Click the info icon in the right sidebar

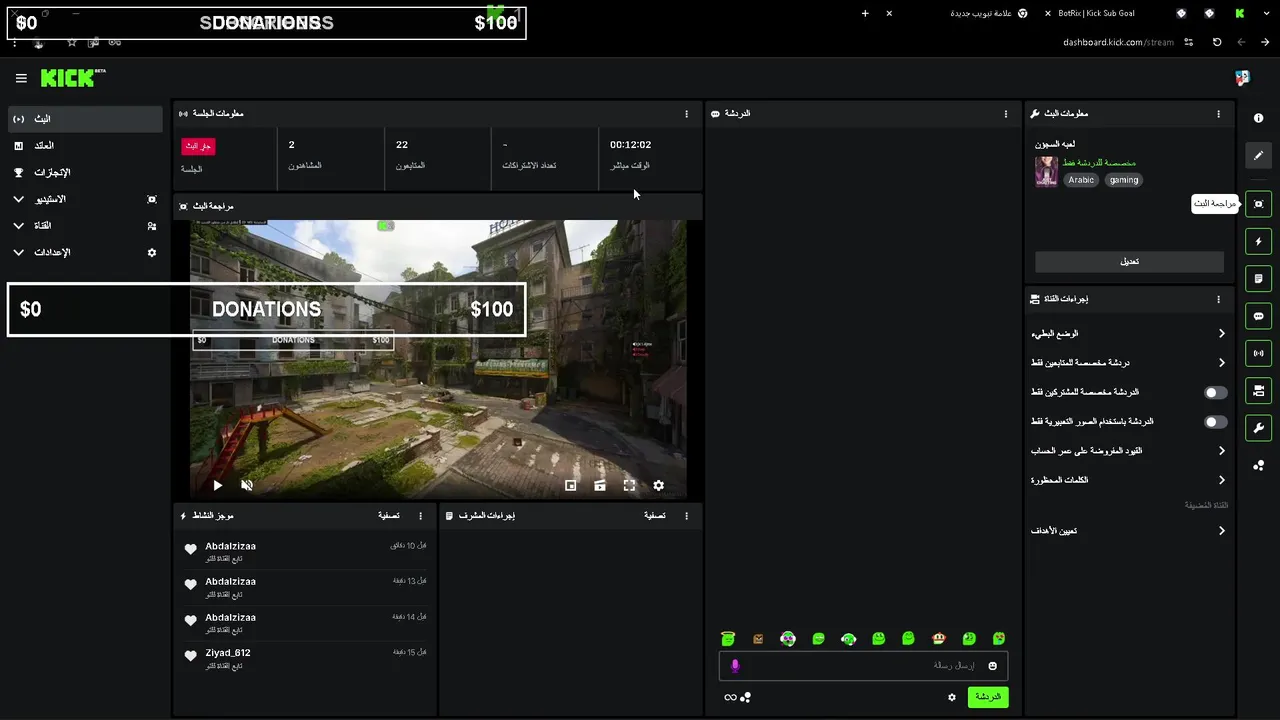click(x=1258, y=118)
